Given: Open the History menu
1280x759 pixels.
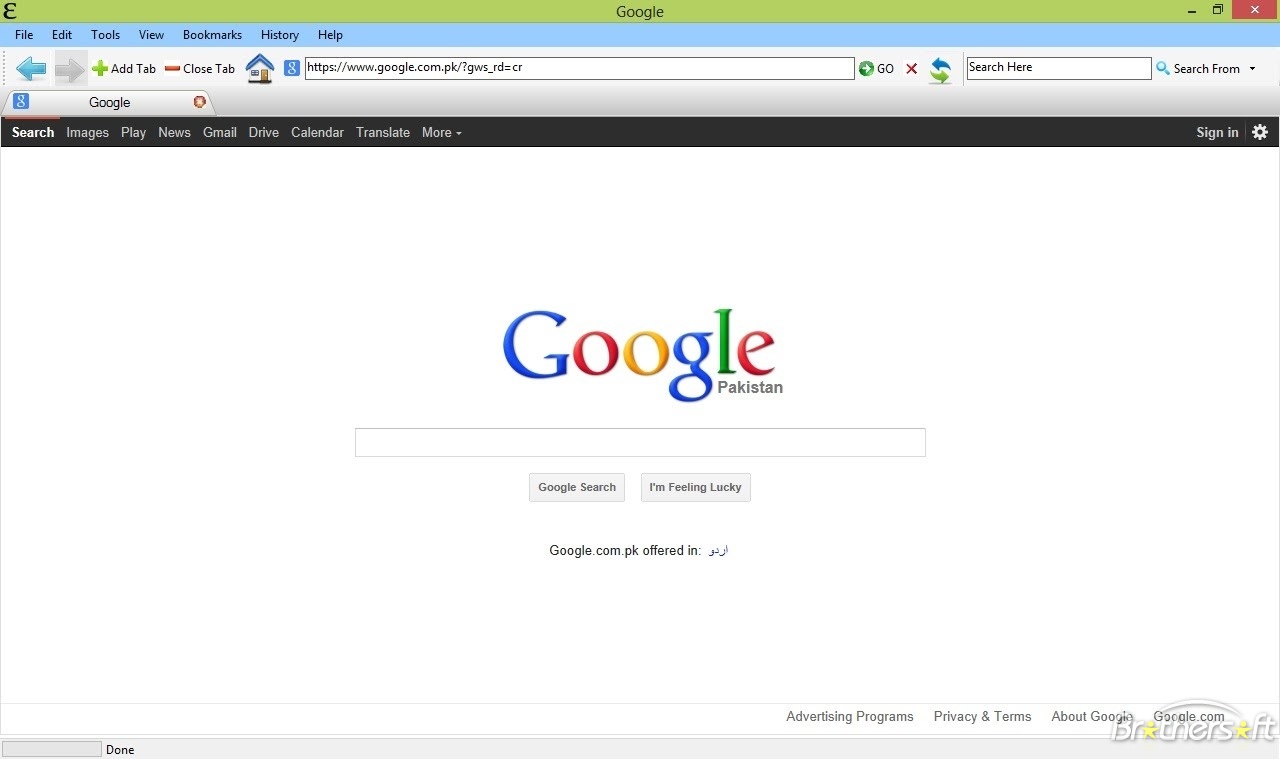Looking at the screenshot, I should tap(280, 35).
